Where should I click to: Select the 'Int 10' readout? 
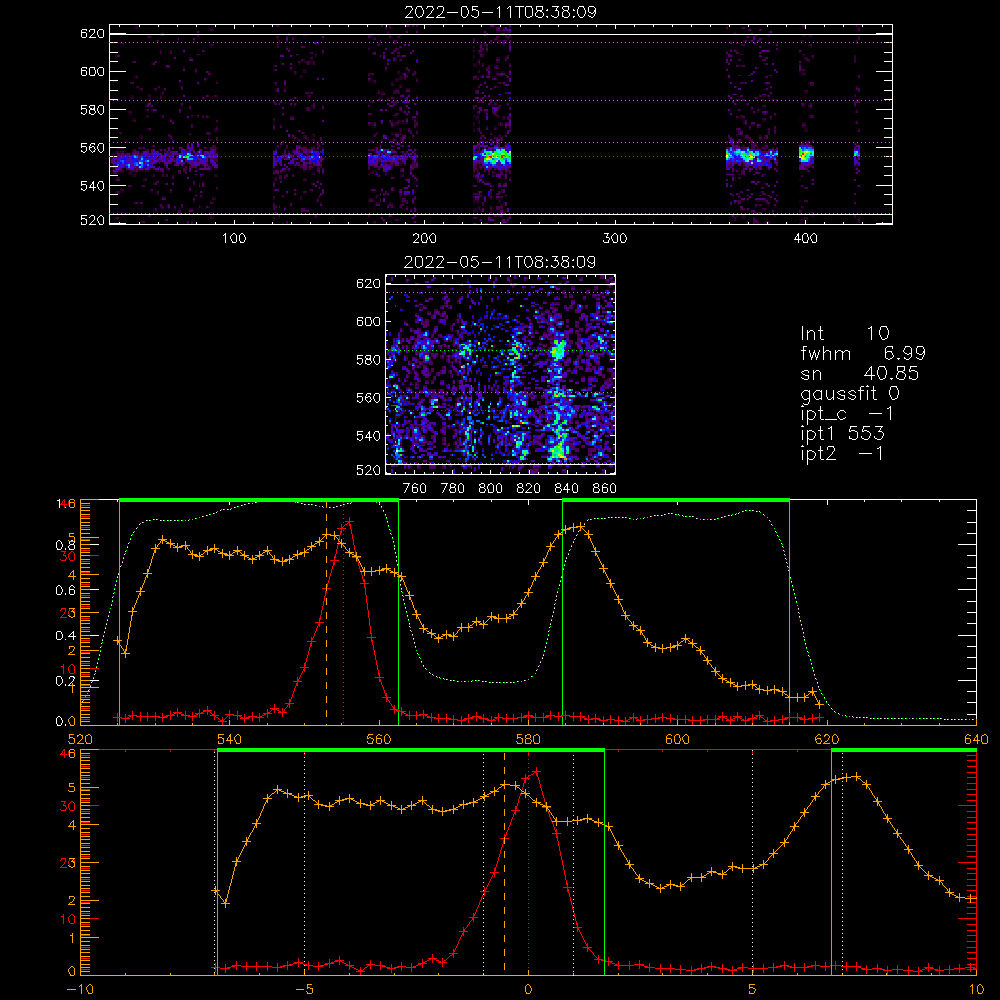[x=844, y=333]
